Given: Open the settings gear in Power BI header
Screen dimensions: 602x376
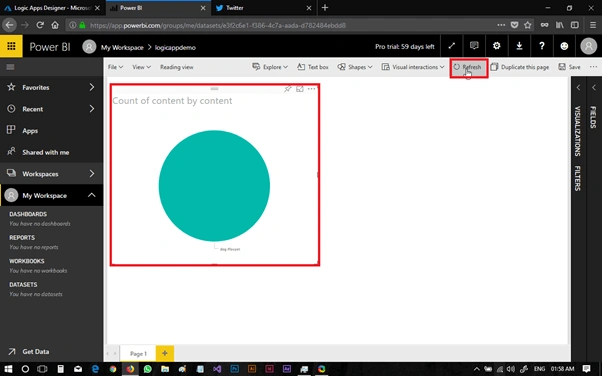Looking at the screenshot, I should [x=496, y=46].
